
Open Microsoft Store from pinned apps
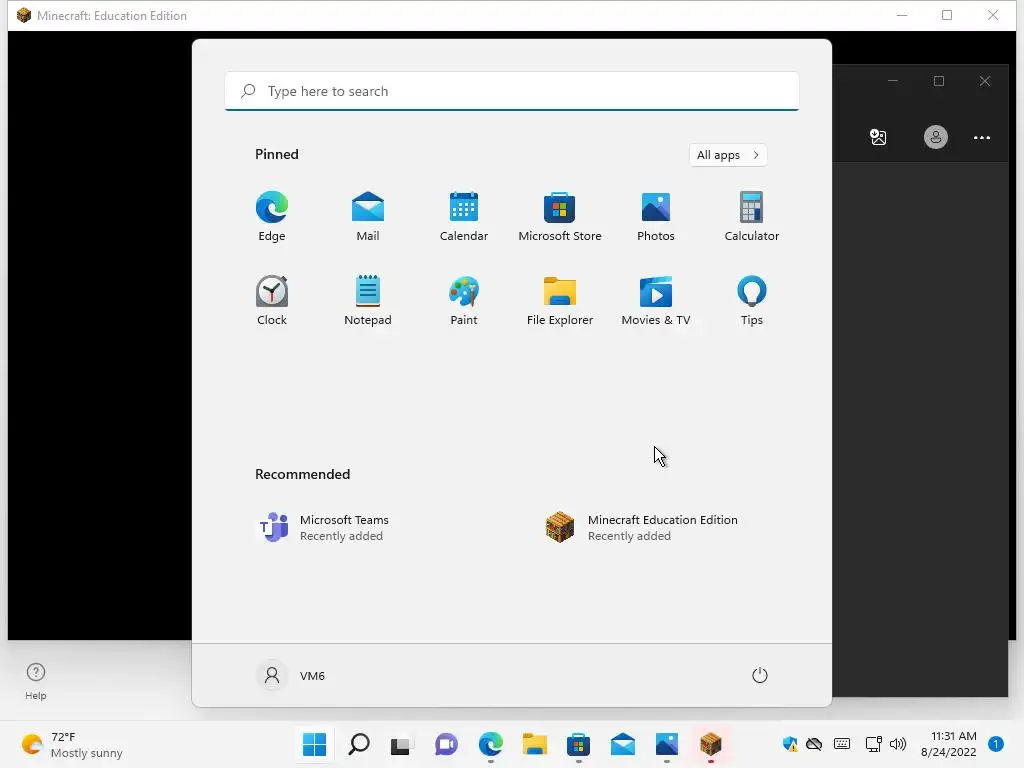click(560, 216)
